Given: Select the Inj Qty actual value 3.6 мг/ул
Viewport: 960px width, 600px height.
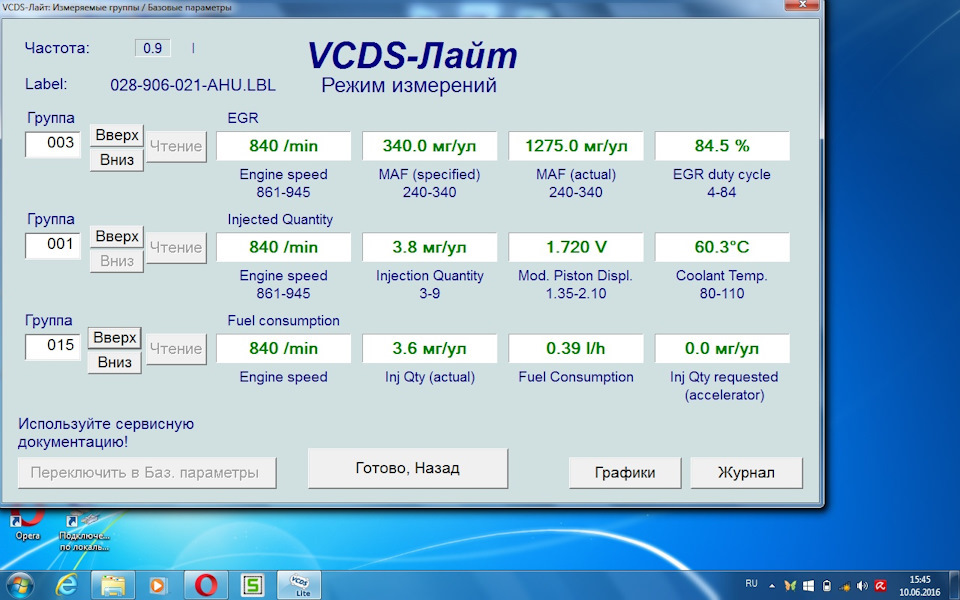Looking at the screenshot, I should pyautogui.click(x=429, y=348).
